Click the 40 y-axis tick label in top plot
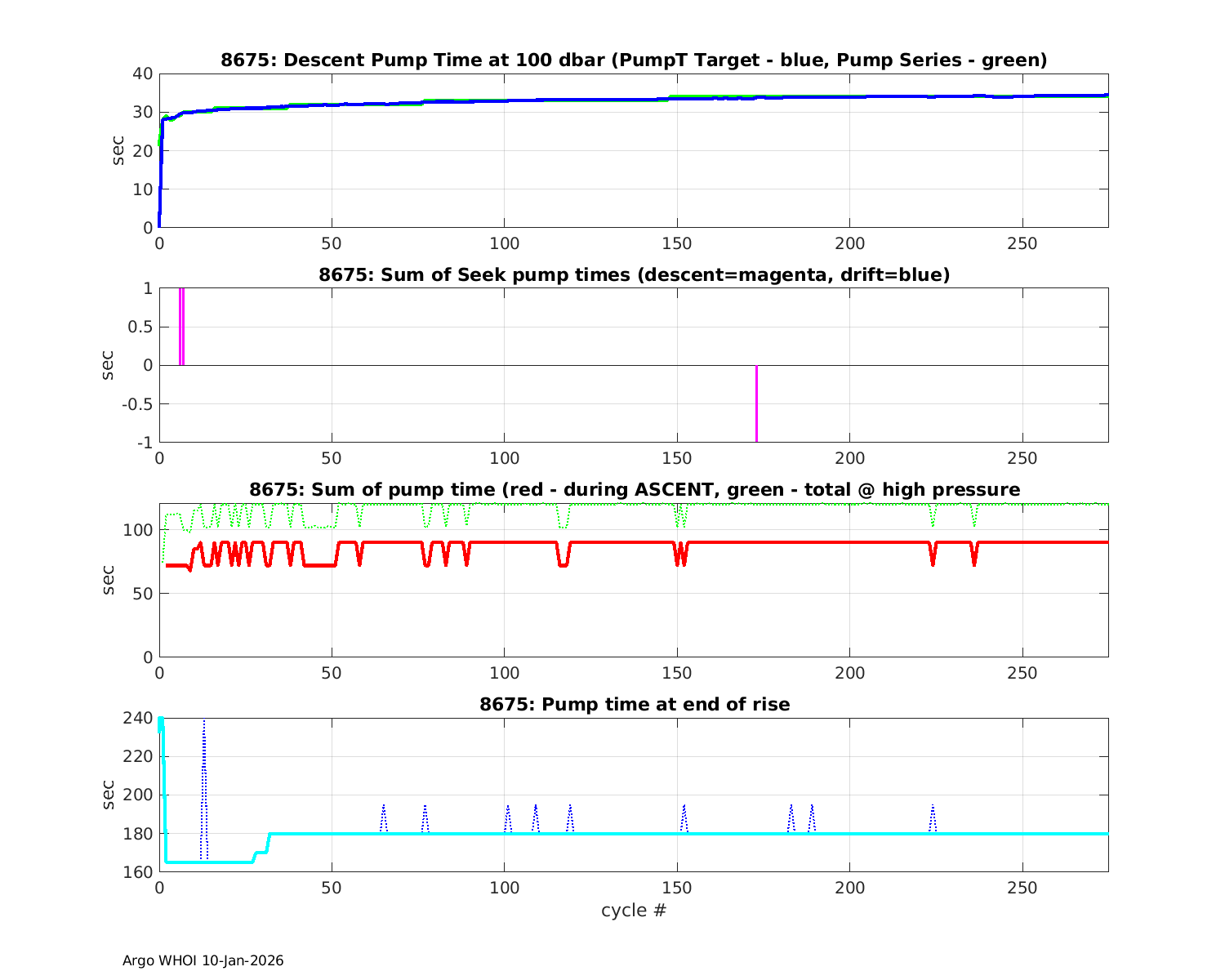The width and height of the screenshot is (1225, 980). (x=144, y=73)
